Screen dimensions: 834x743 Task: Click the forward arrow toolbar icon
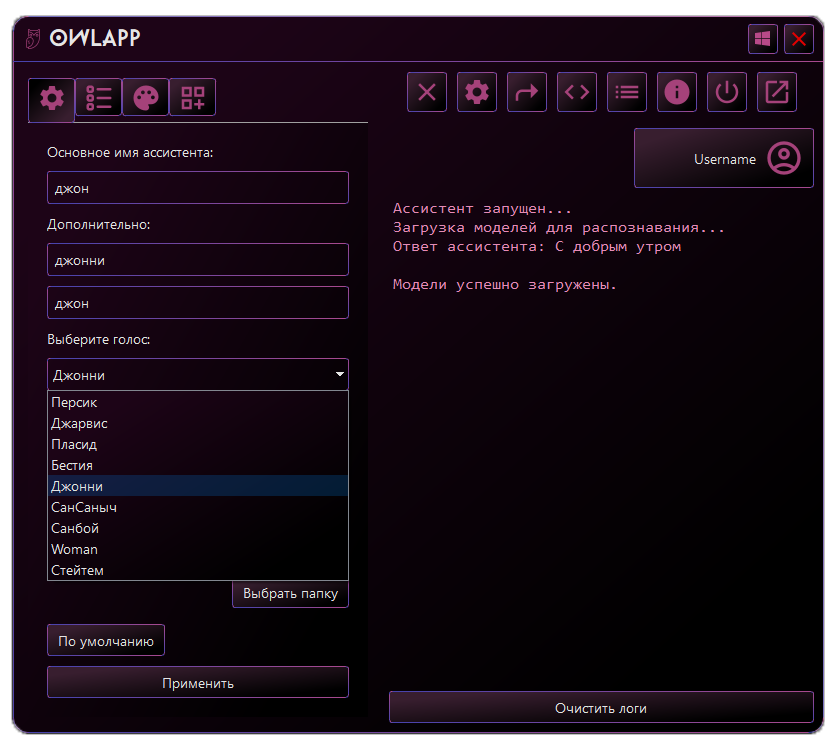pos(527,93)
